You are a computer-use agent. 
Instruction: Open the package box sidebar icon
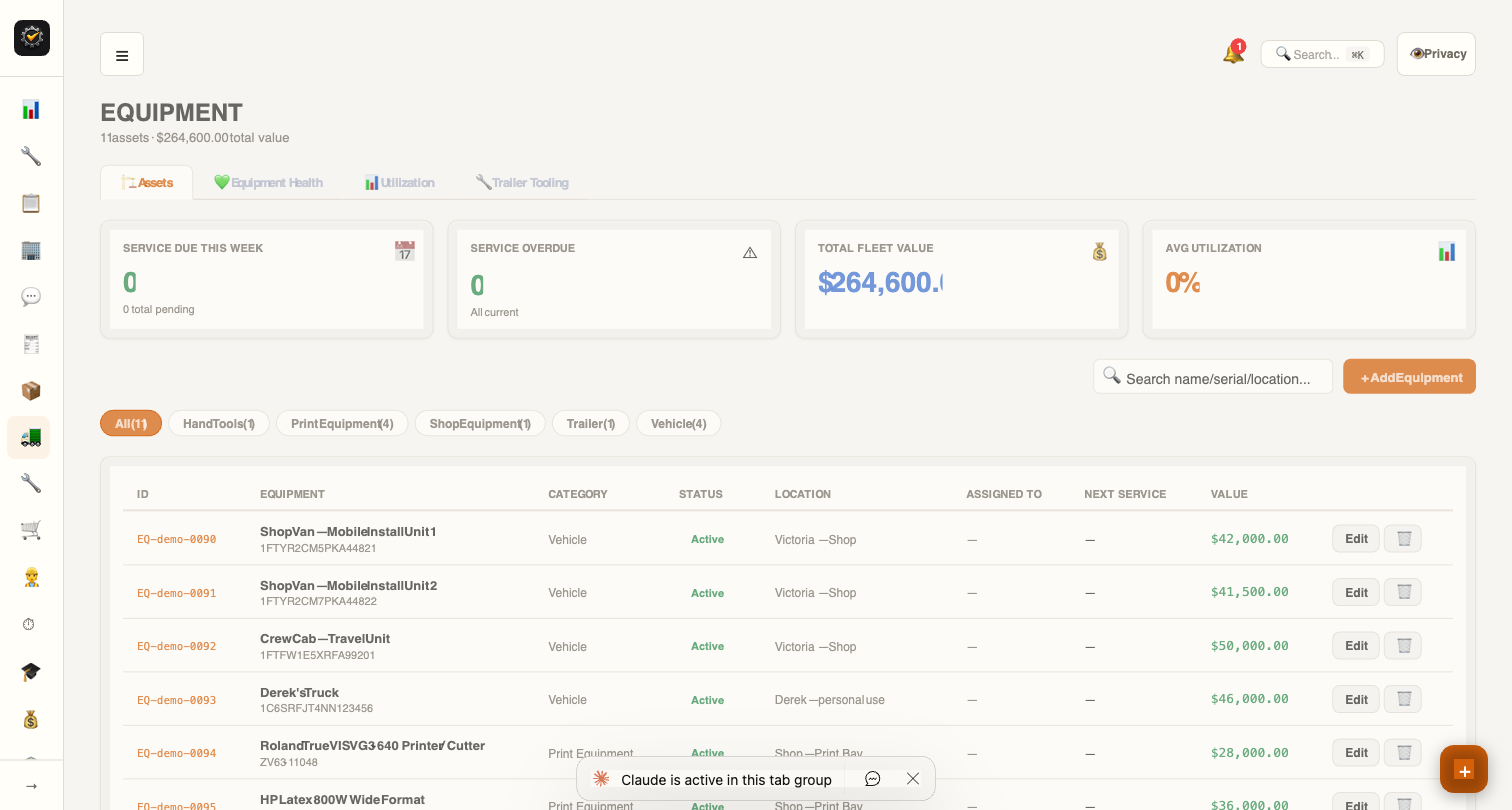(x=31, y=391)
